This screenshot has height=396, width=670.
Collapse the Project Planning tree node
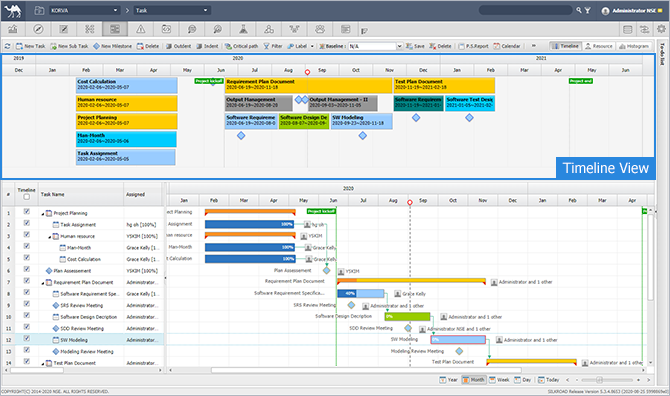pyautogui.click(x=42, y=214)
